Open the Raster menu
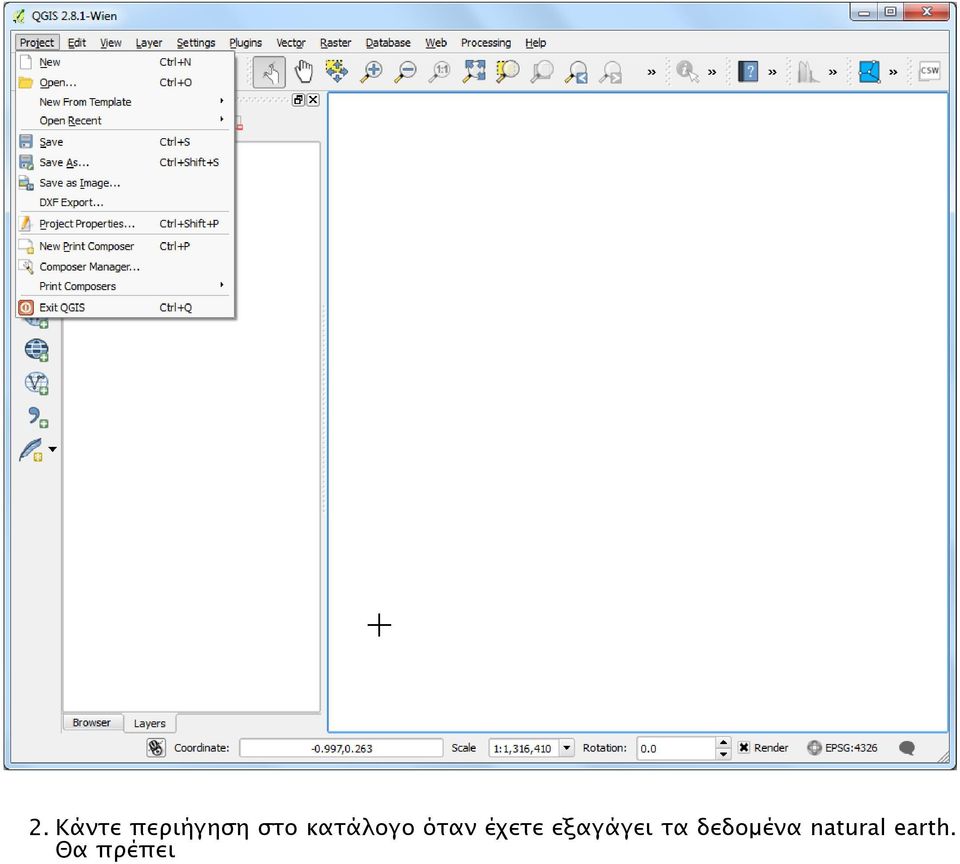 point(336,43)
